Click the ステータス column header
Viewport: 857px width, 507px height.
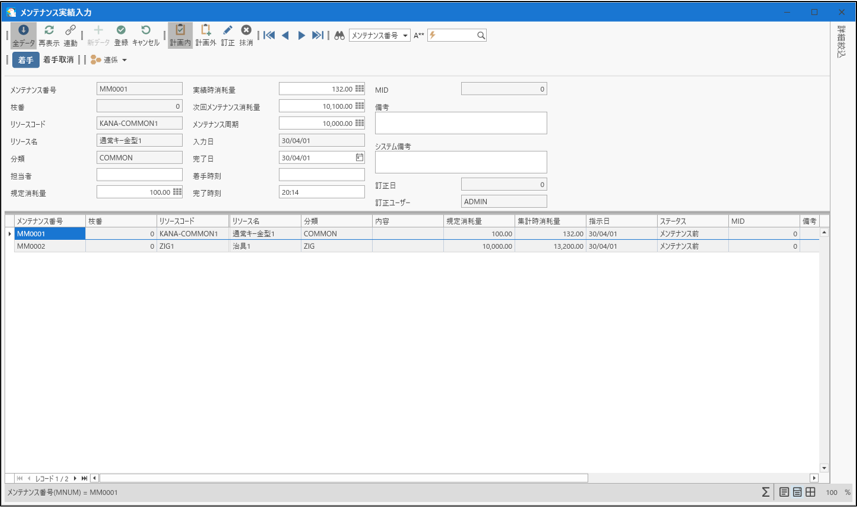tap(691, 221)
